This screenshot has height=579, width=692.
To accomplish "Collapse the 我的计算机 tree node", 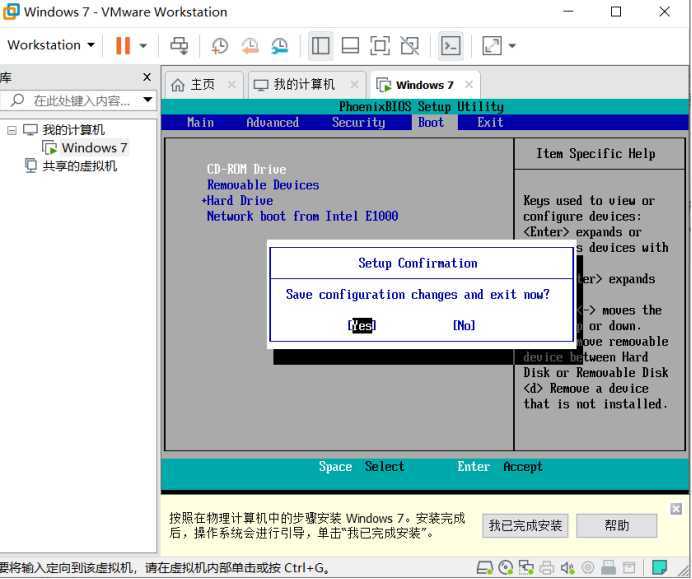I will tap(12, 130).
